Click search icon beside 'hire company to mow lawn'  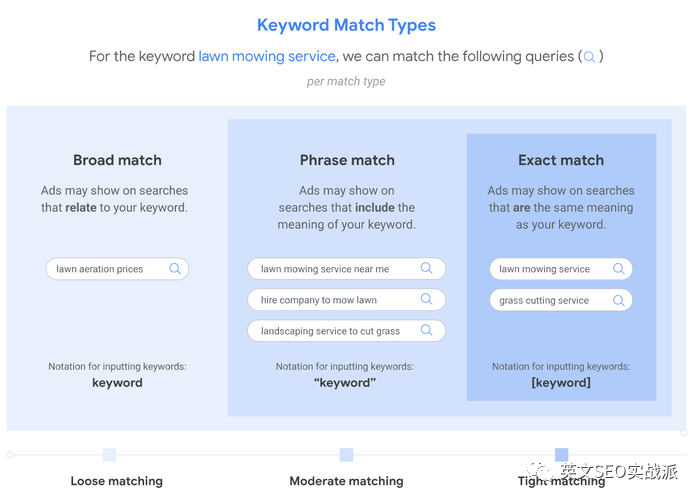point(426,299)
